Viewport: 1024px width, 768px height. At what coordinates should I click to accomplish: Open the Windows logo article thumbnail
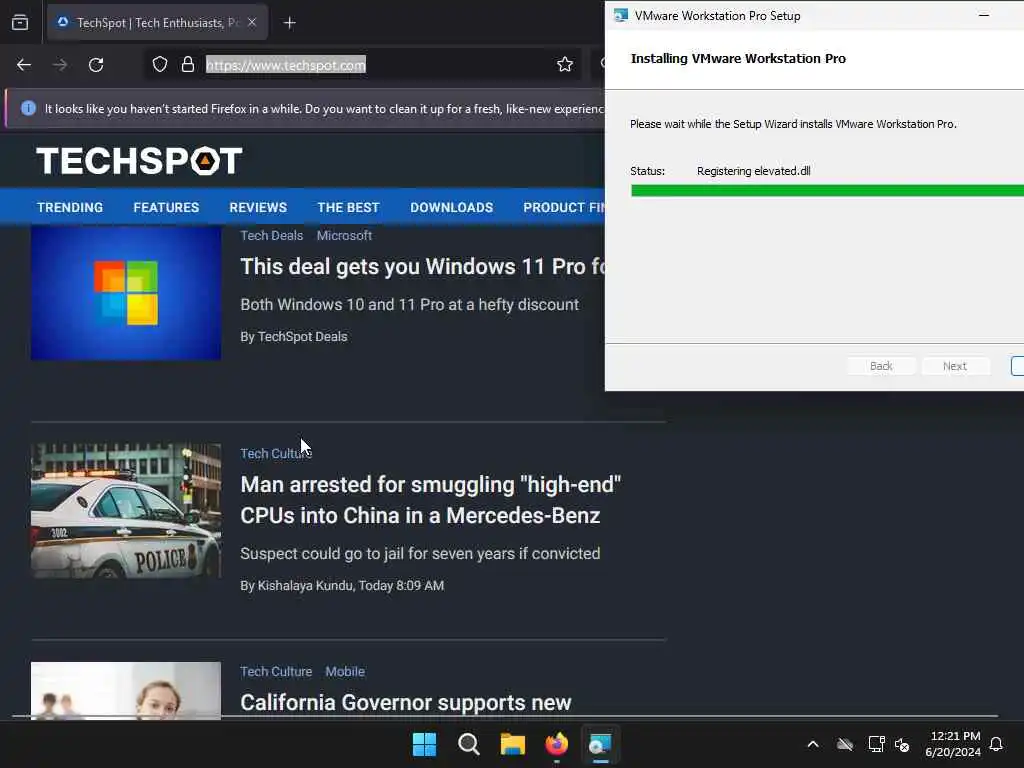point(126,293)
